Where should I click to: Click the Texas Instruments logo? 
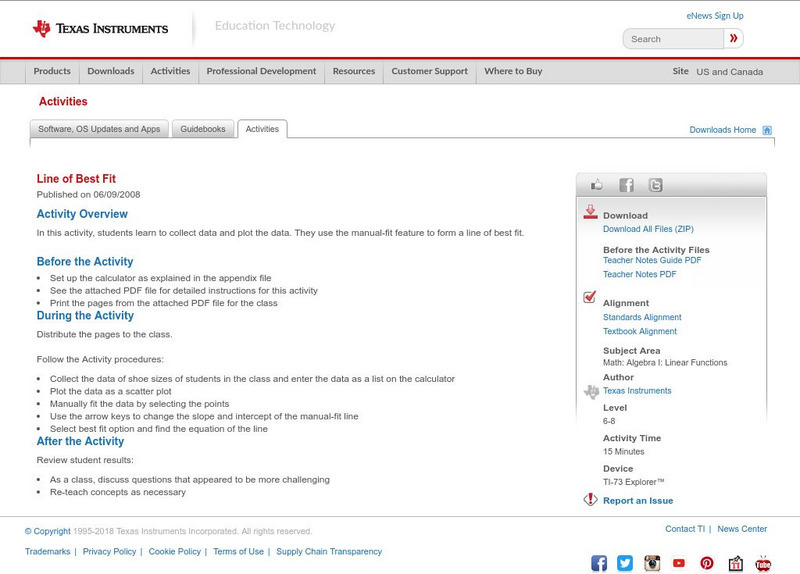coord(100,29)
